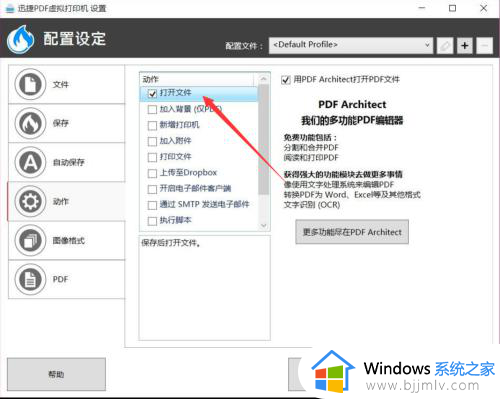Enable 通过 SMTP 发送电子邮件 checkbox
Screen dimensions: 500x399
(x=152, y=205)
